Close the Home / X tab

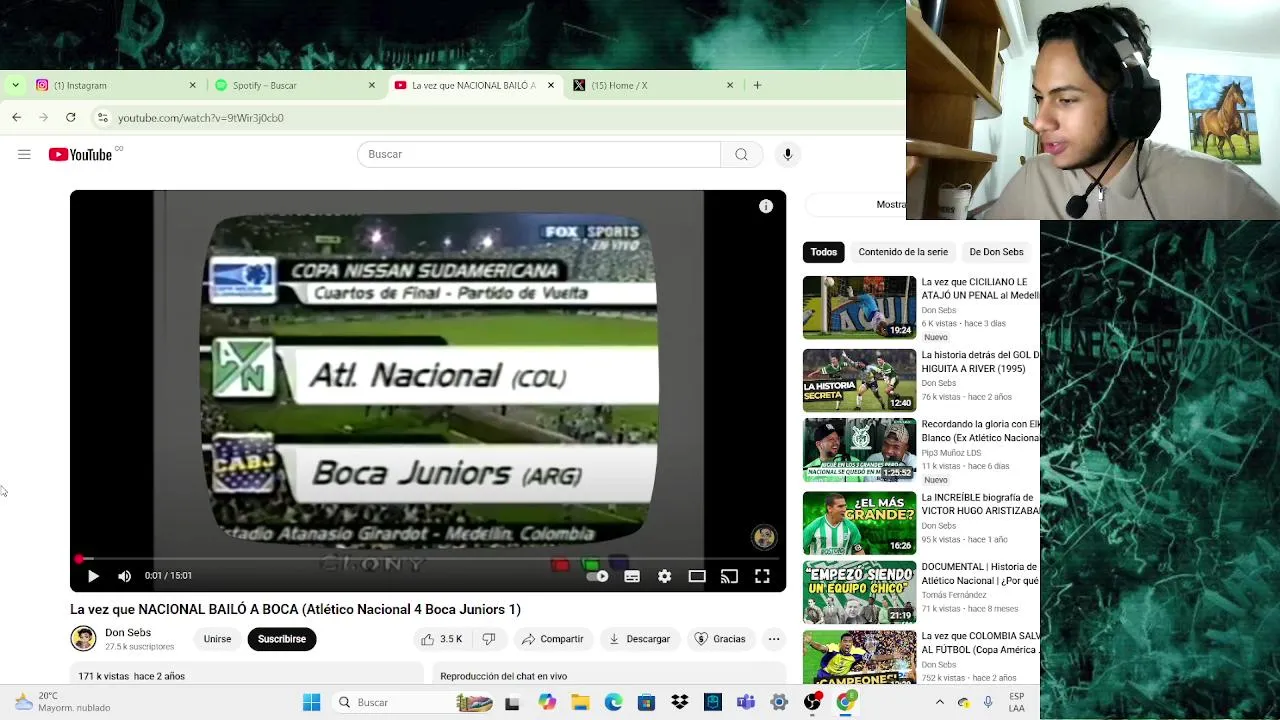[729, 85]
